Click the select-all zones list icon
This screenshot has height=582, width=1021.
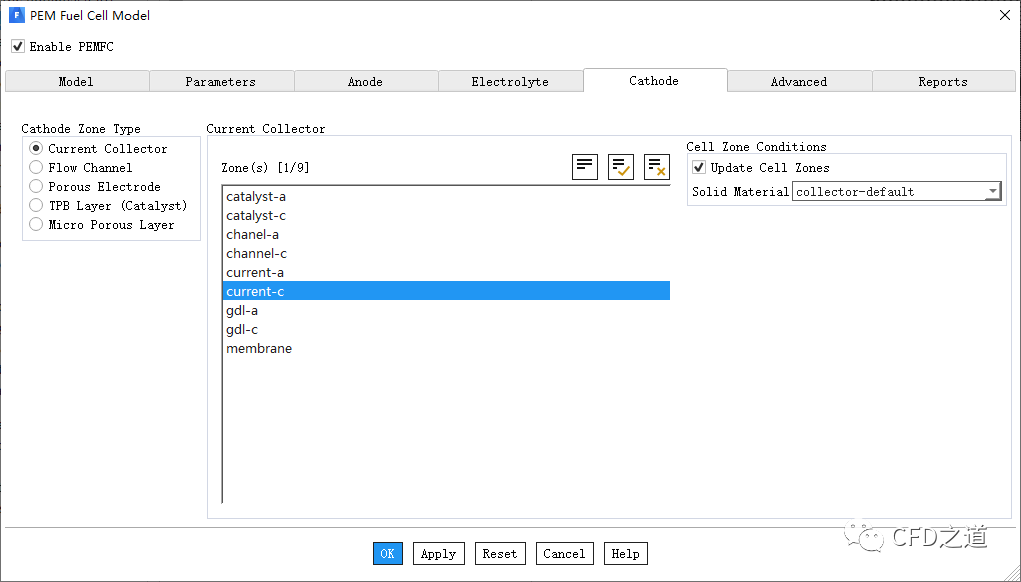point(585,167)
